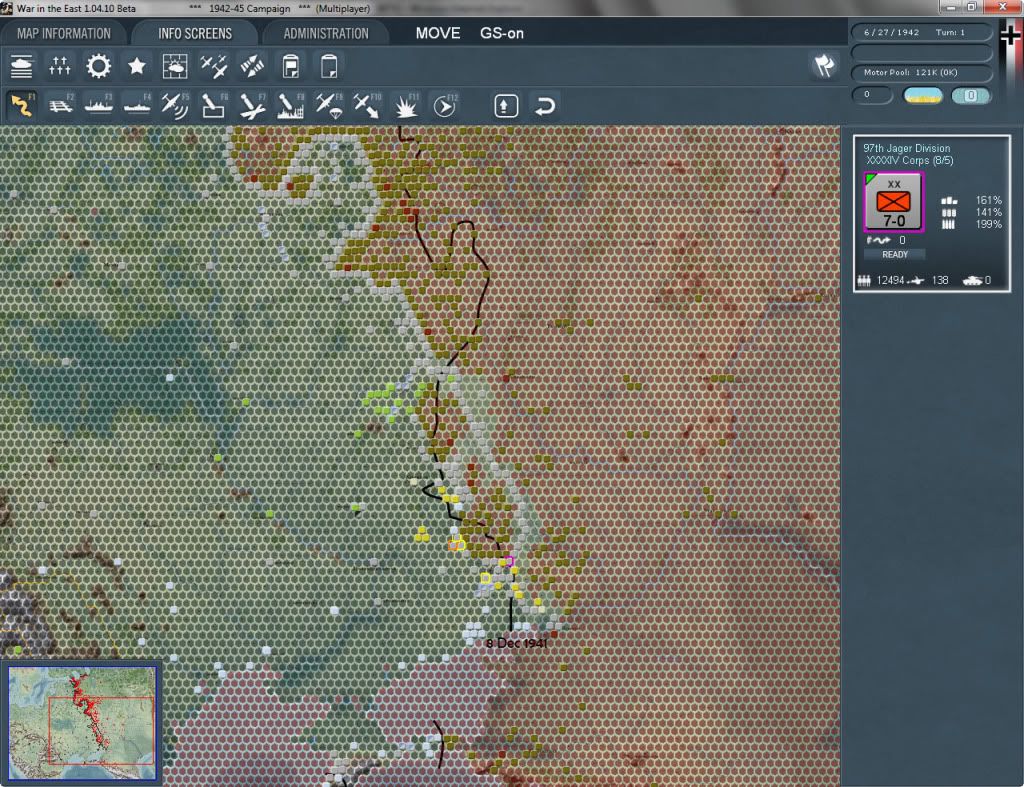Click the crossed flags icon

click(x=824, y=65)
